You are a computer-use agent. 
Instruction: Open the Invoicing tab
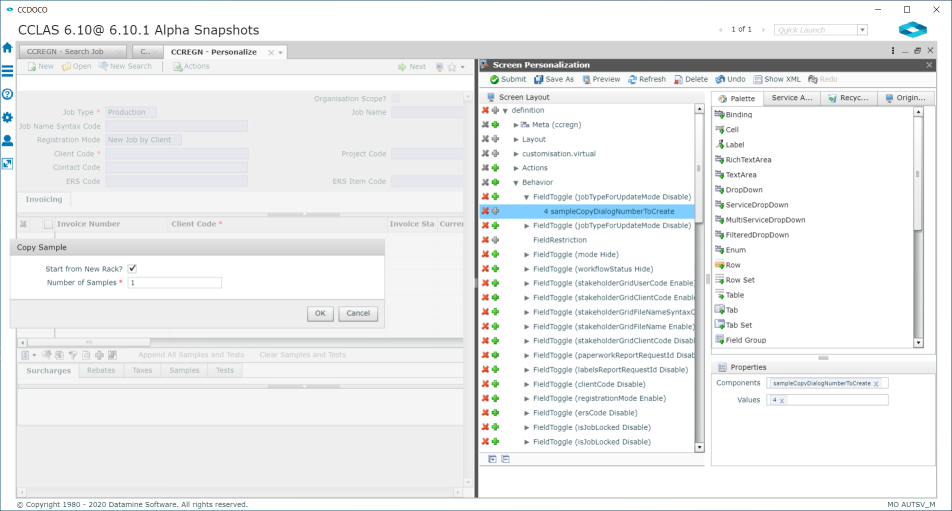[44, 200]
